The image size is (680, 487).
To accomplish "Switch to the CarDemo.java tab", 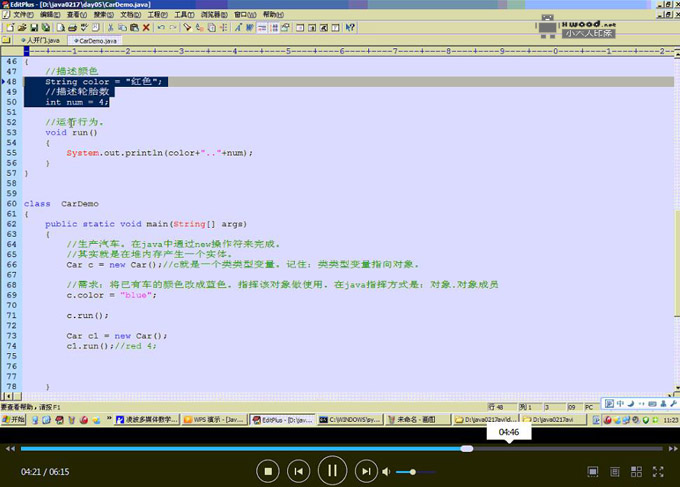I will click(x=95, y=40).
